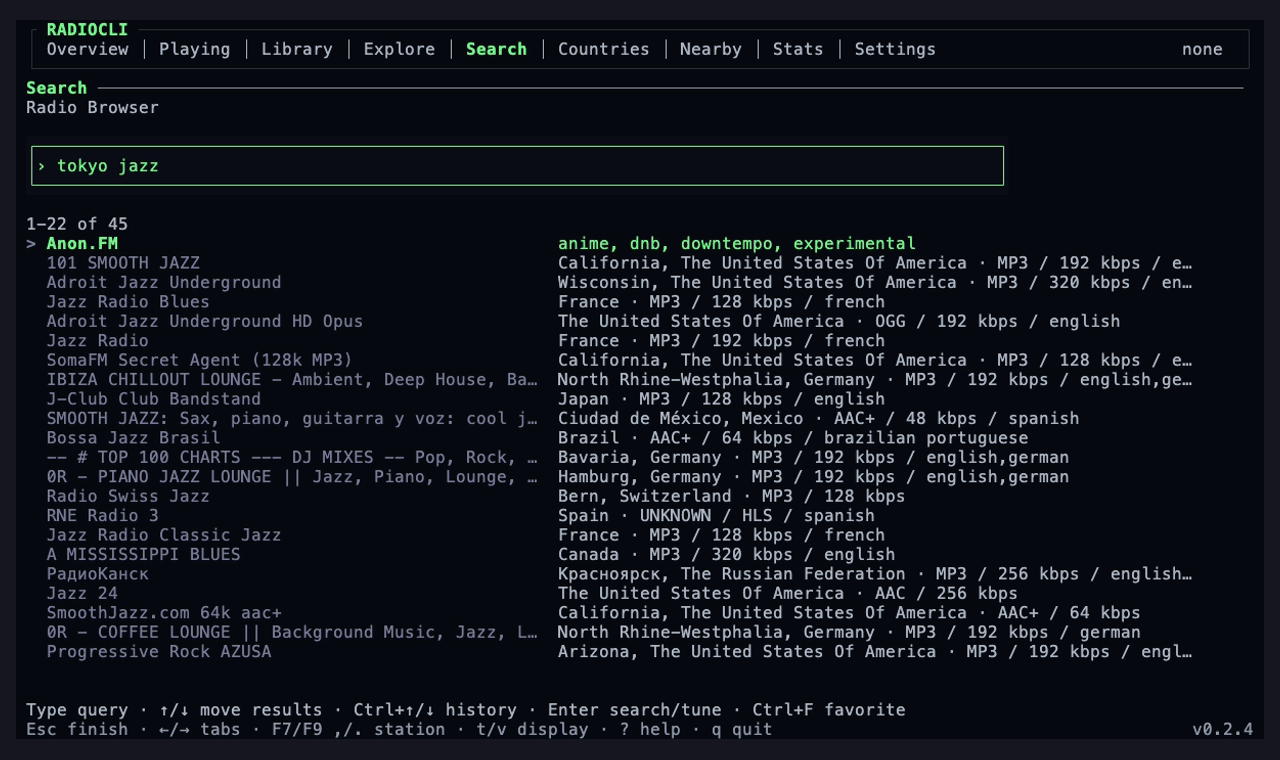This screenshot has width=1280, height=760.
Task: Click the RADIOCLI app title
Action: [87, 30]
